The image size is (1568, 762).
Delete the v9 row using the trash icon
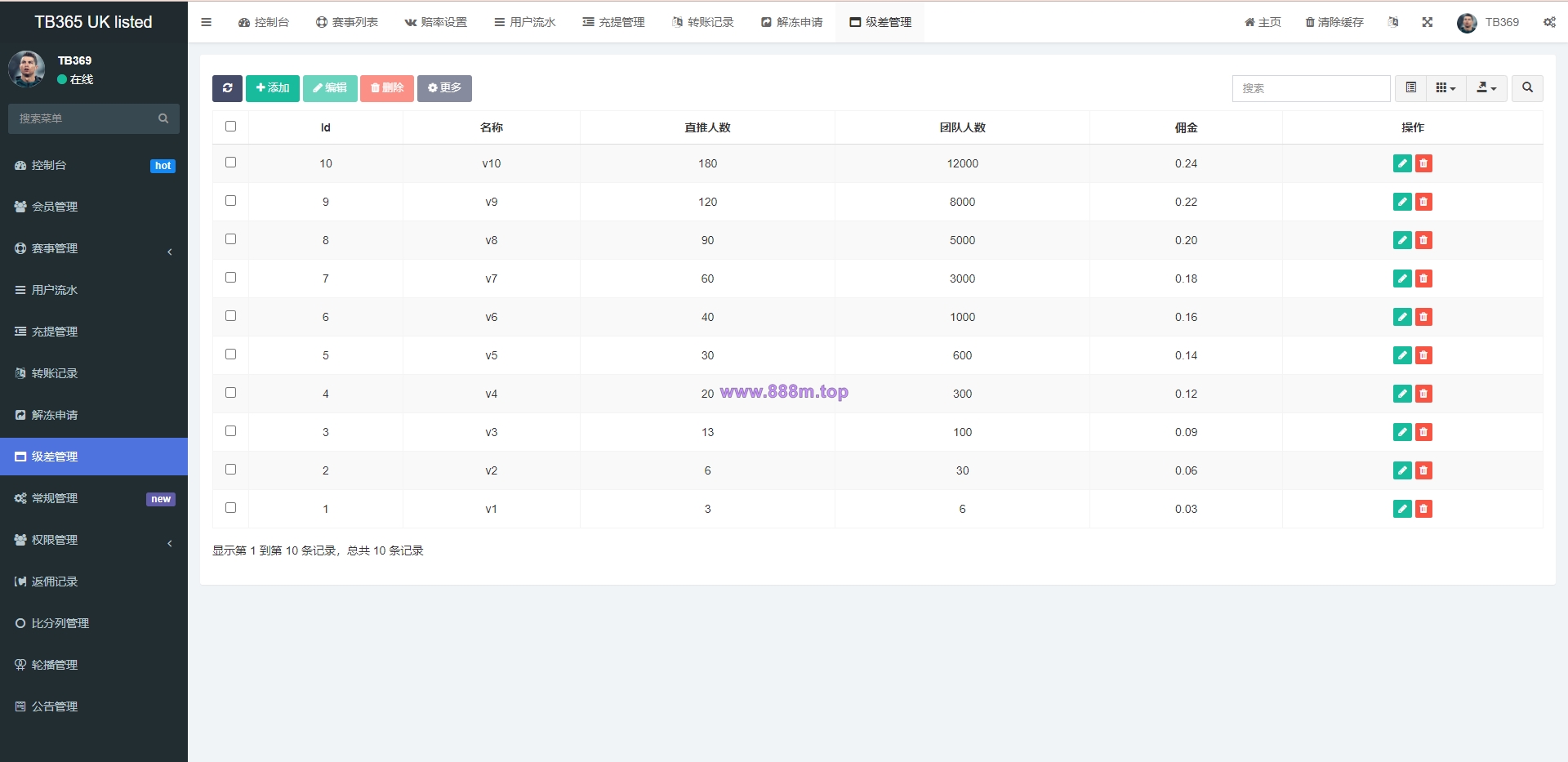1423,202
